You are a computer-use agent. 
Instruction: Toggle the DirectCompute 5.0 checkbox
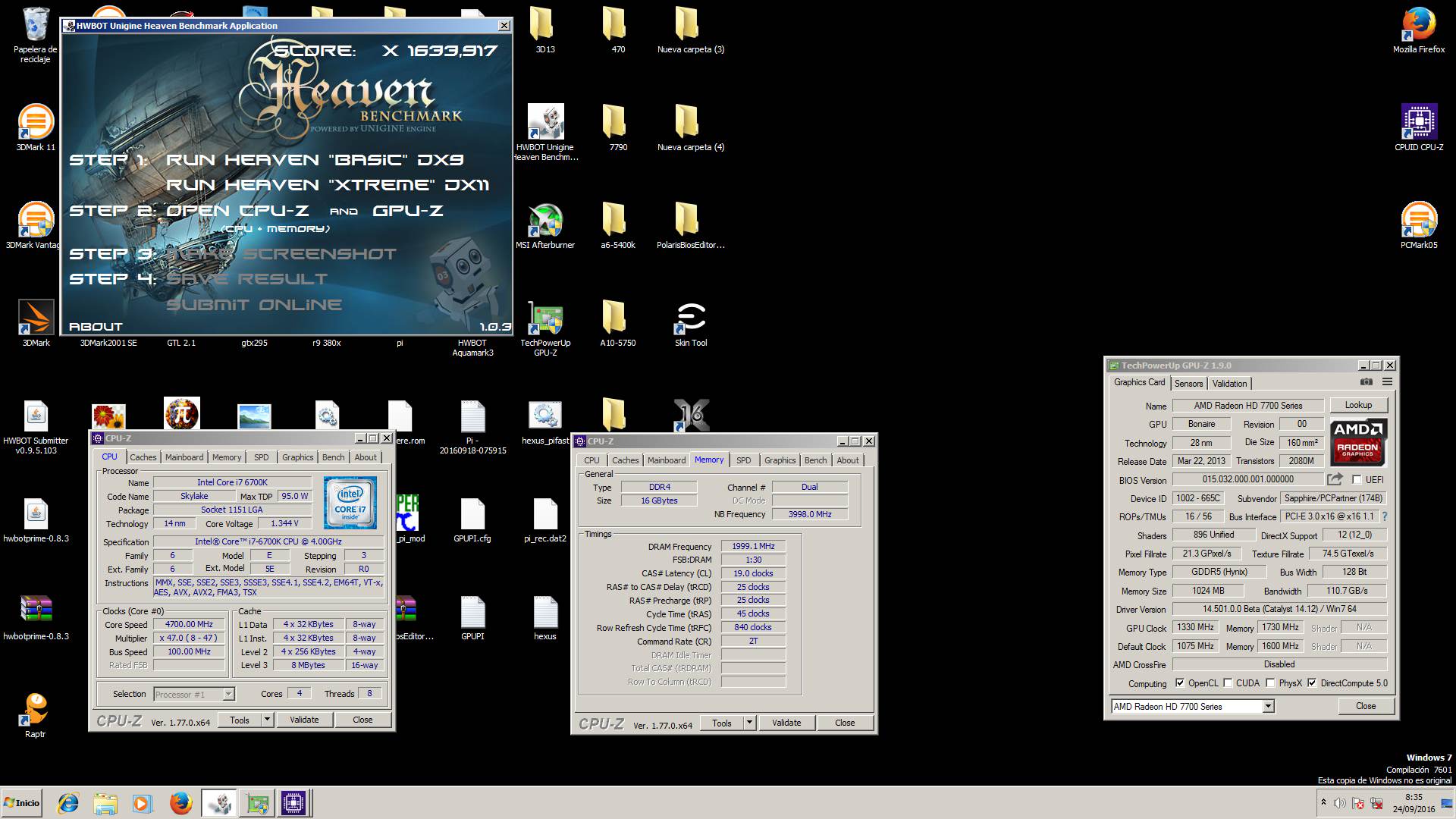(1312, 682)
